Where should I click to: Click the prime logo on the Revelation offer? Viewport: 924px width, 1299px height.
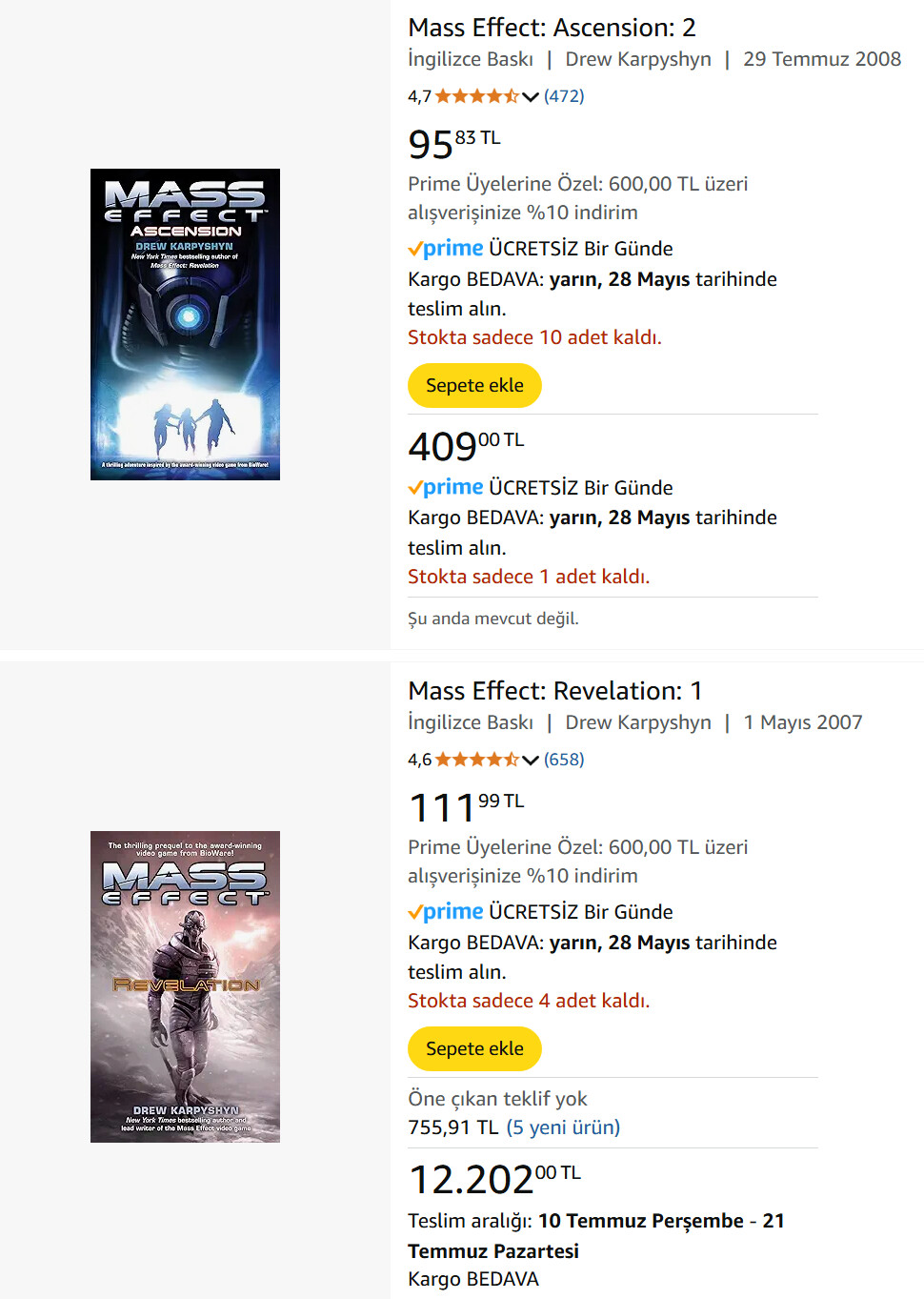446,912
